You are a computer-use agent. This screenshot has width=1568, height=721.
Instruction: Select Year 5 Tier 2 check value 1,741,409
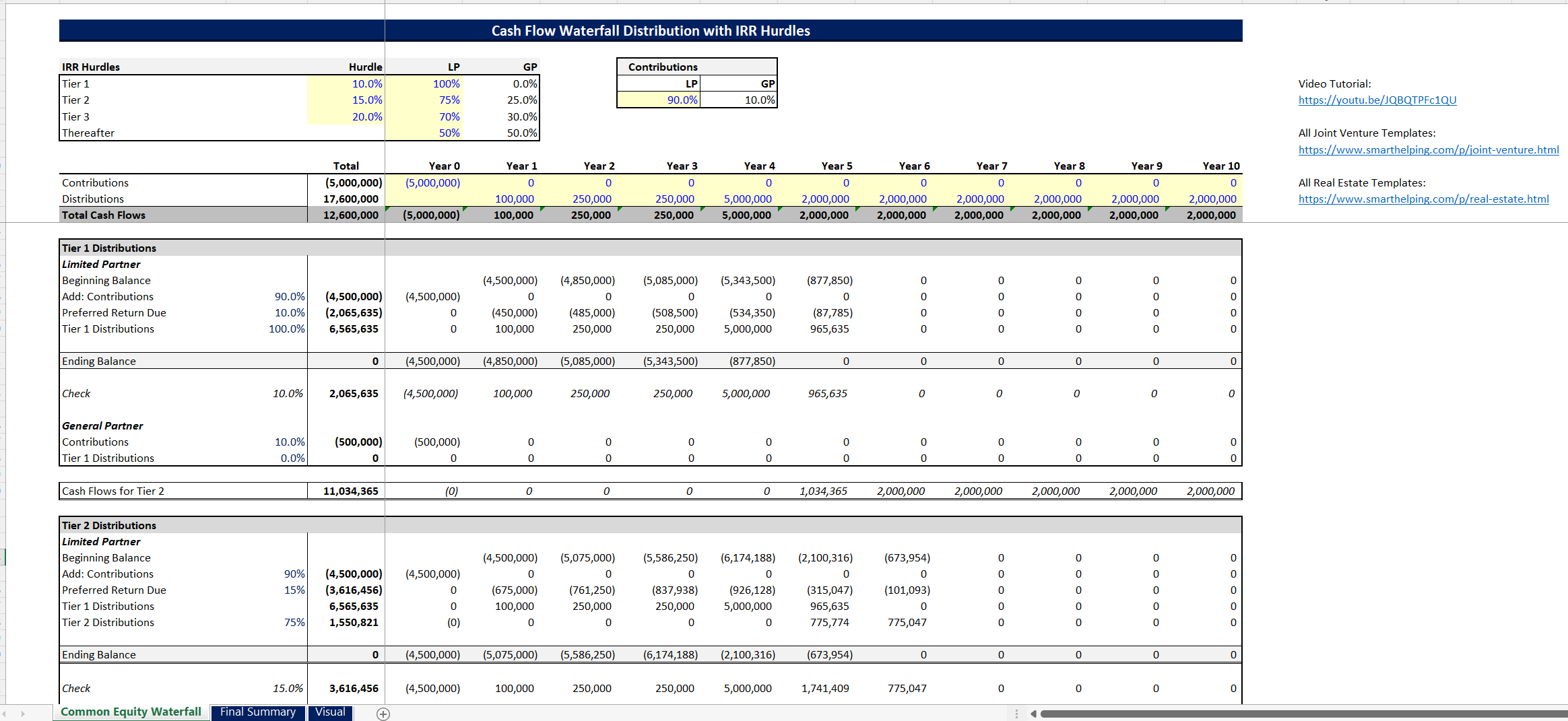click(x=816, y=688)
